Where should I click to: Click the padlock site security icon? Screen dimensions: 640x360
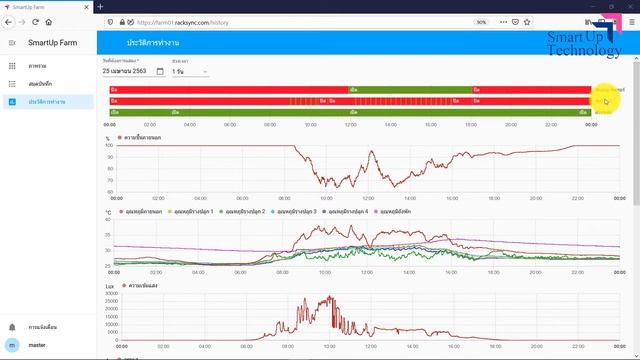coord(122,22)
